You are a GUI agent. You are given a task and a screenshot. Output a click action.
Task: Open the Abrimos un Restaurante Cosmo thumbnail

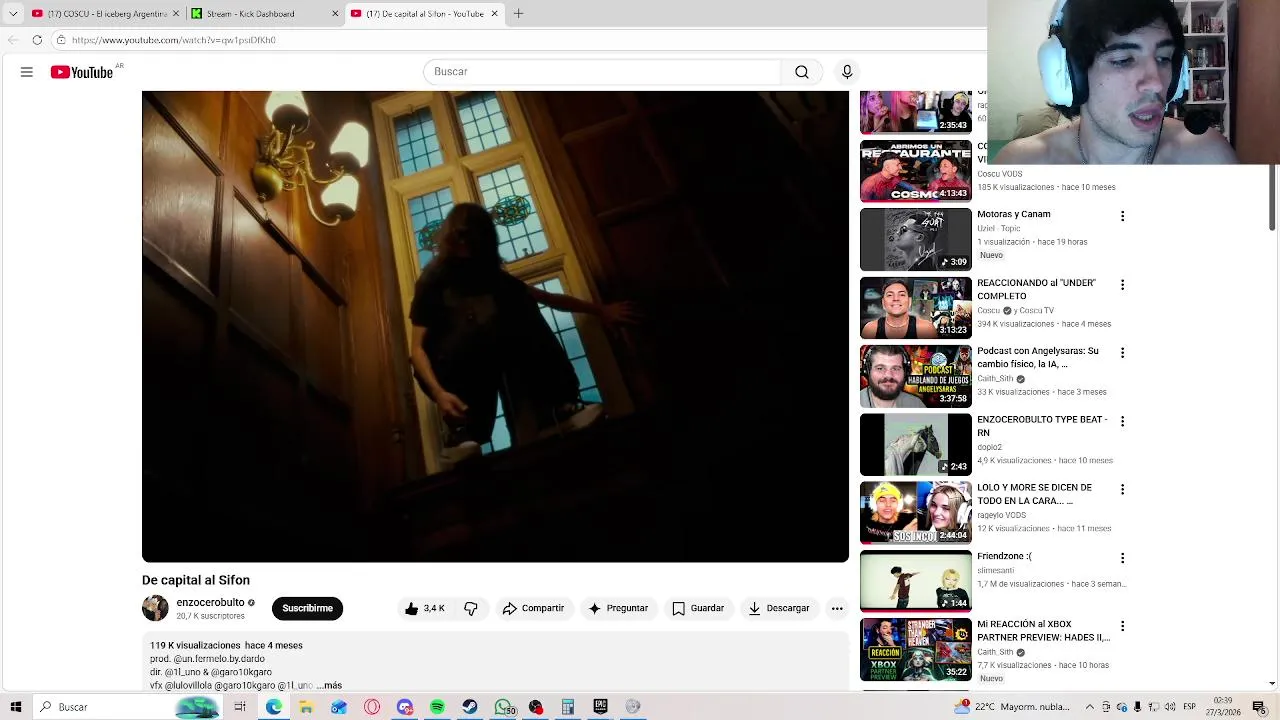point(915,171)
